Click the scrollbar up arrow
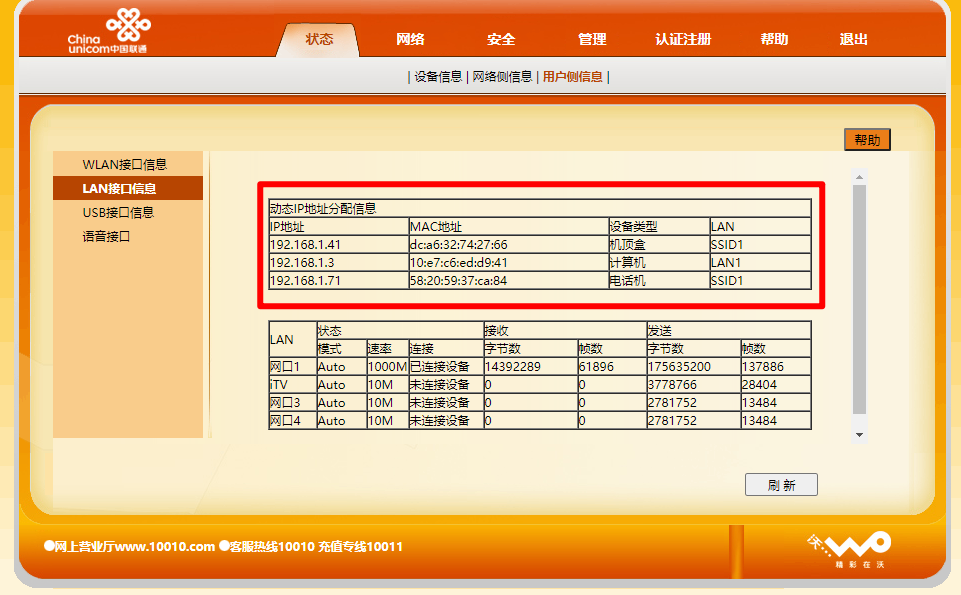Image resolution: width=961 pixels, height=595 pixels. point(859,177)
